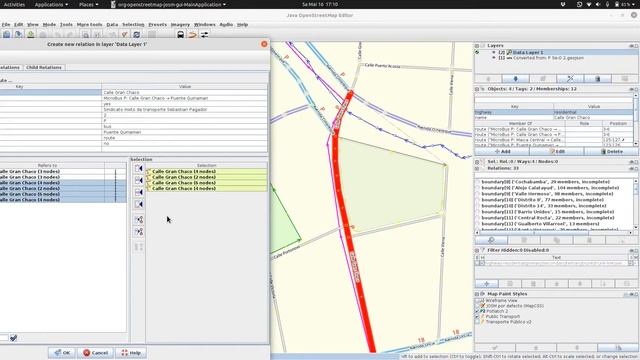Image resolution: width=640 pixels, height=360 pixels.
Task: Collapse the Layers panel
Action: coord(477,46)
